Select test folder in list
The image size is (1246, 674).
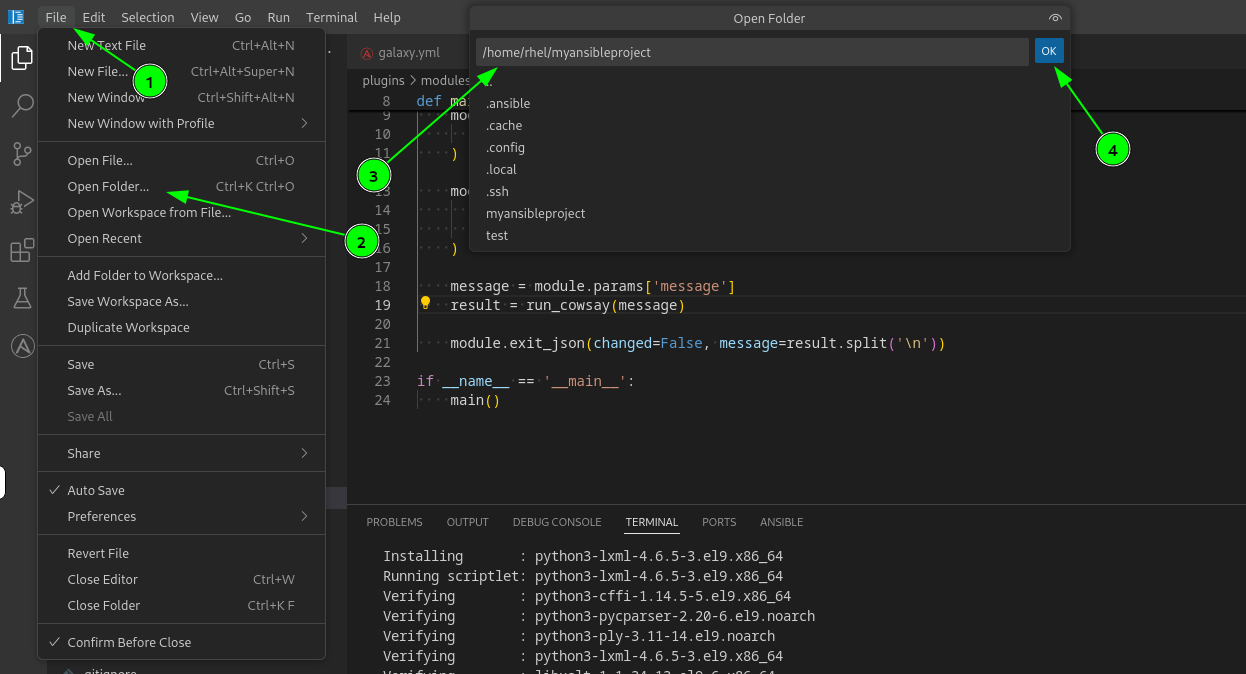point(770,236)
